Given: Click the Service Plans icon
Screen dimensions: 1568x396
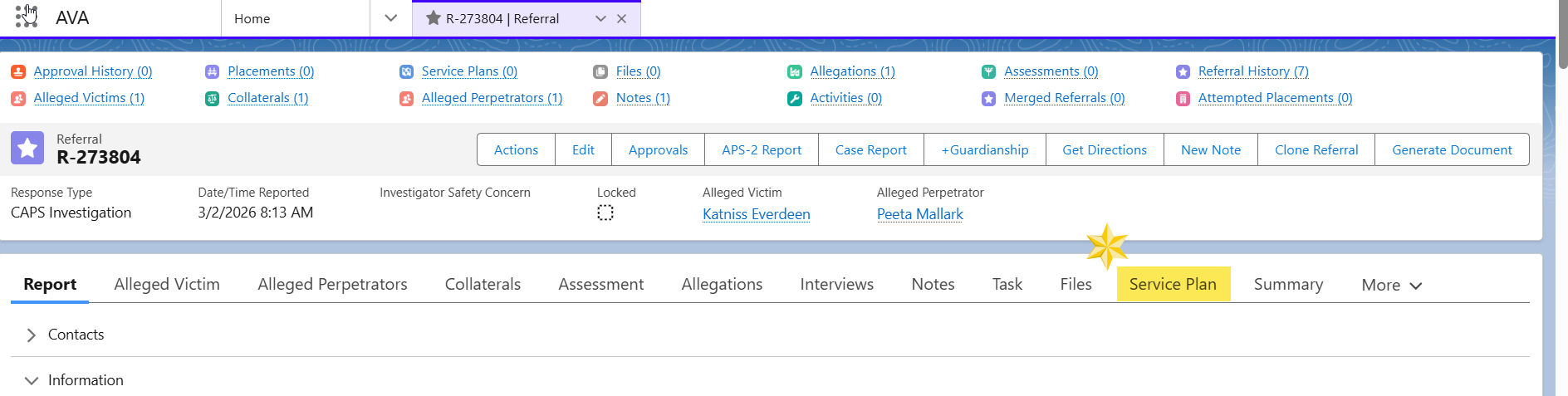Looking at the screenshot, I should click(406, 72).
